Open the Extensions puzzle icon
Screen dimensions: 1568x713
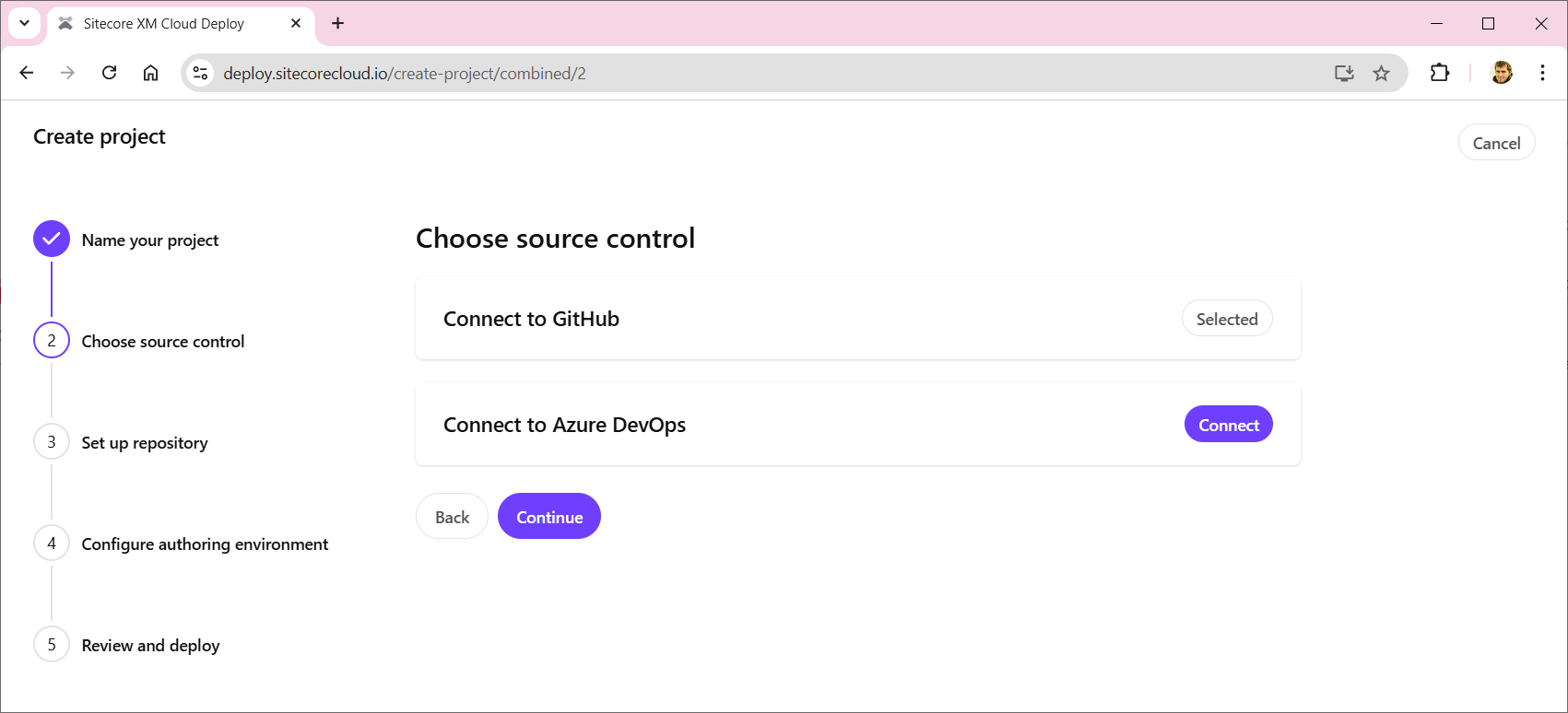click(1439, 73)
